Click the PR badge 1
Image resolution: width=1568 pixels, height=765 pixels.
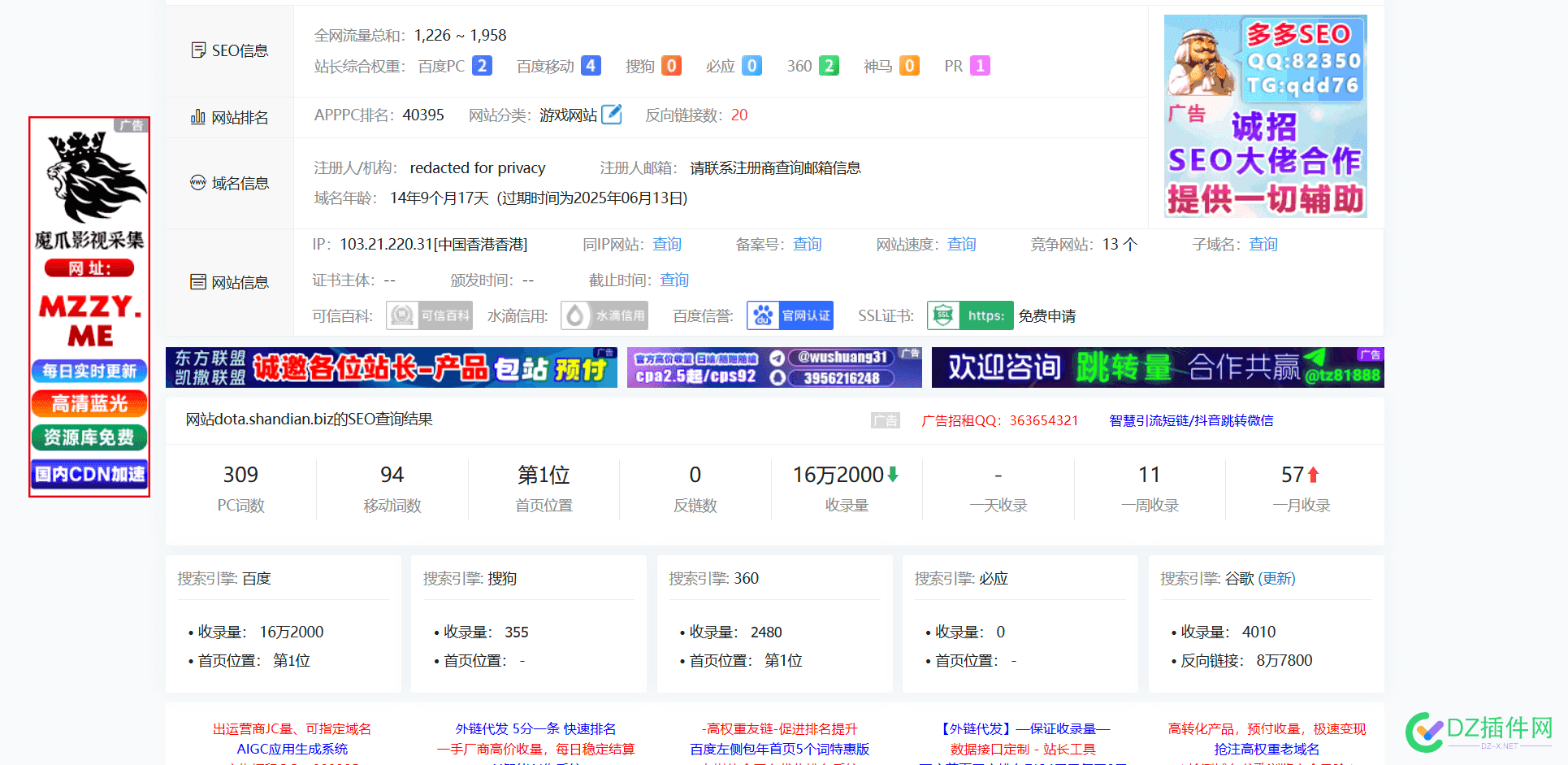tap(980, 66)
